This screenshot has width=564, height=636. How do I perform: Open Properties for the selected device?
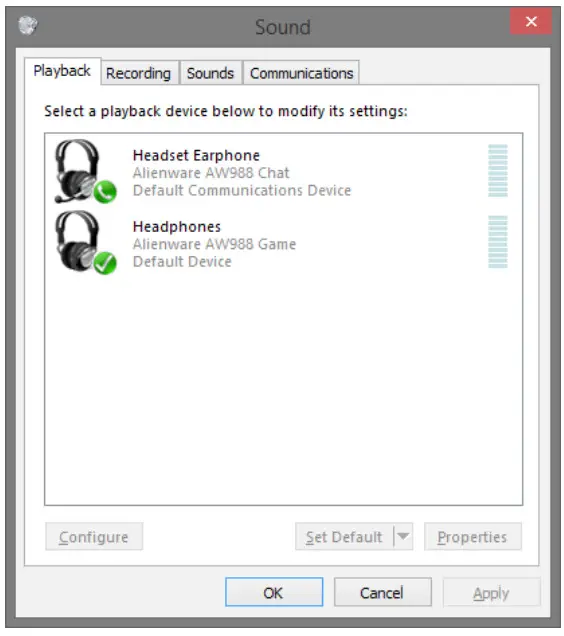pyautogui.click(x=473, y=537)
